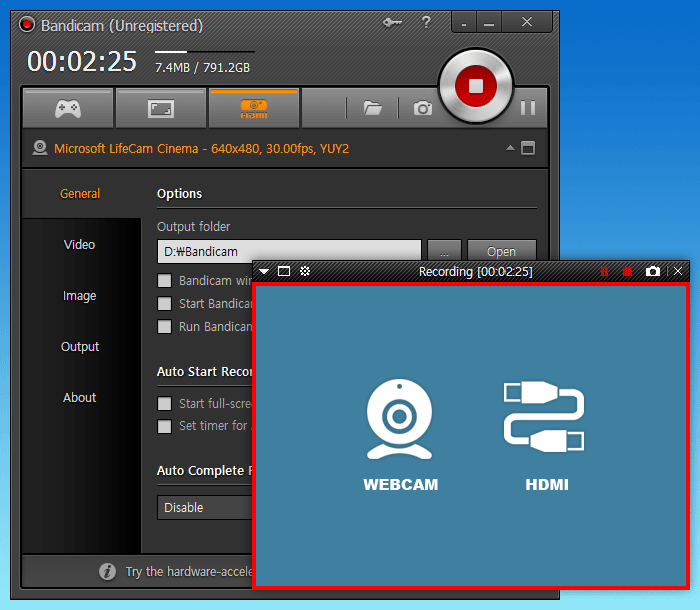Screen dimensions: 700x610
Task: Collapse the device bar using the up arrow
Action: 510,148
